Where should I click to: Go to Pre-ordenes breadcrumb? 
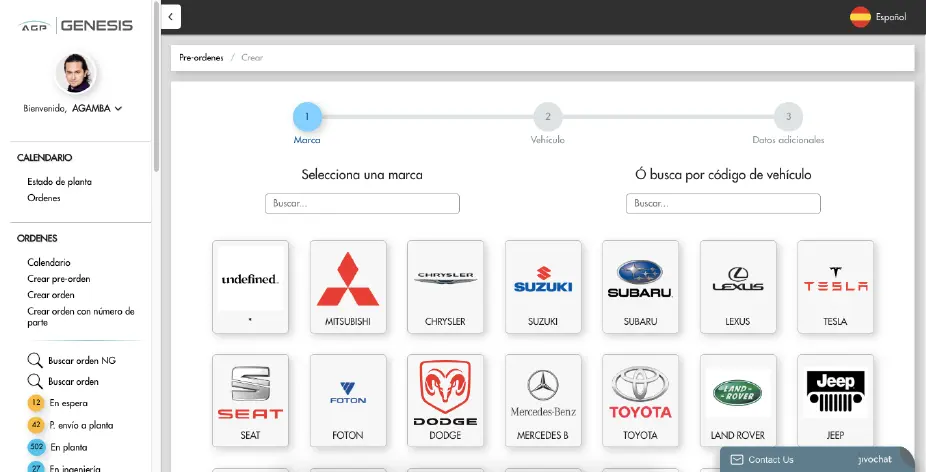[x=201, y=58]
